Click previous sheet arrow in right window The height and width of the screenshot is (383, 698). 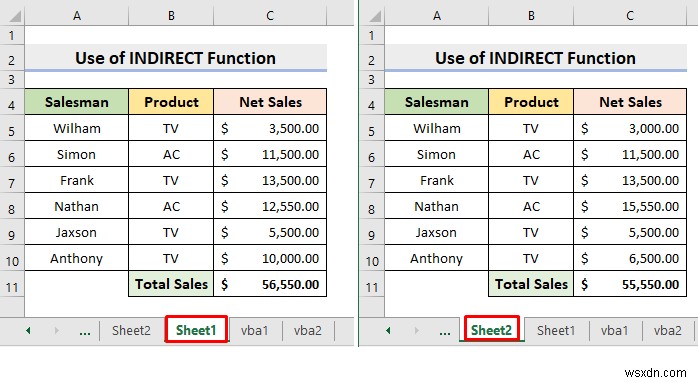[388, 330]
